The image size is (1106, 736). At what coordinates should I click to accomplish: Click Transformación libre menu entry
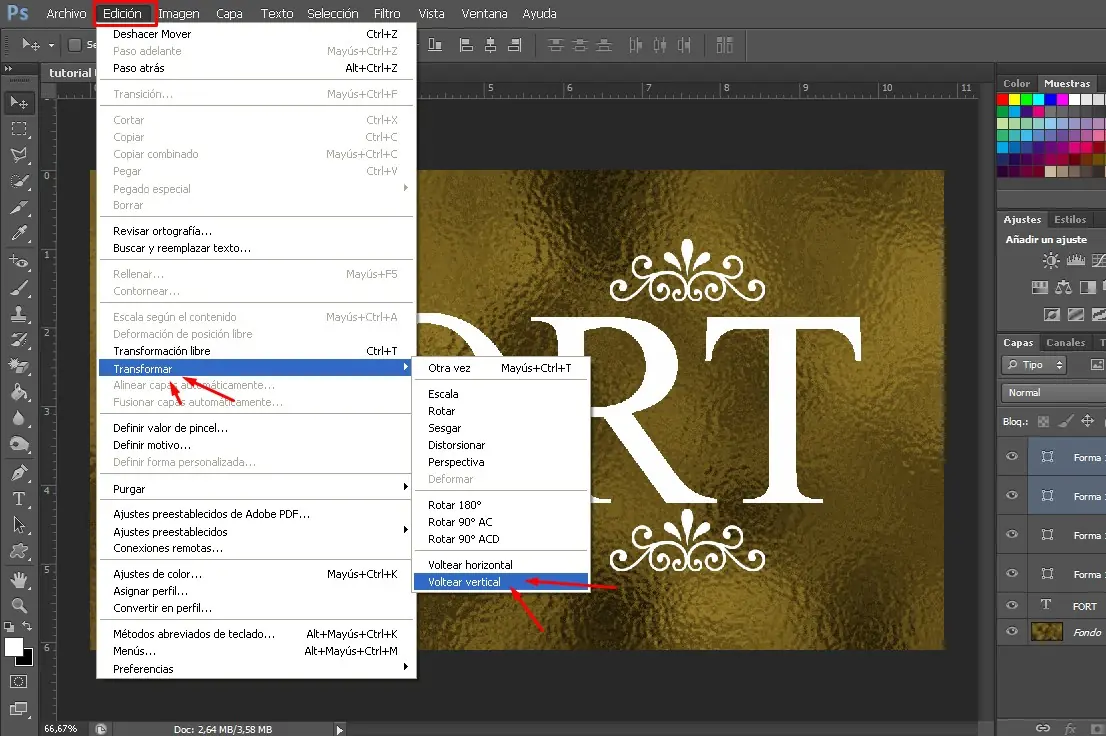click(x=255, y=351)
